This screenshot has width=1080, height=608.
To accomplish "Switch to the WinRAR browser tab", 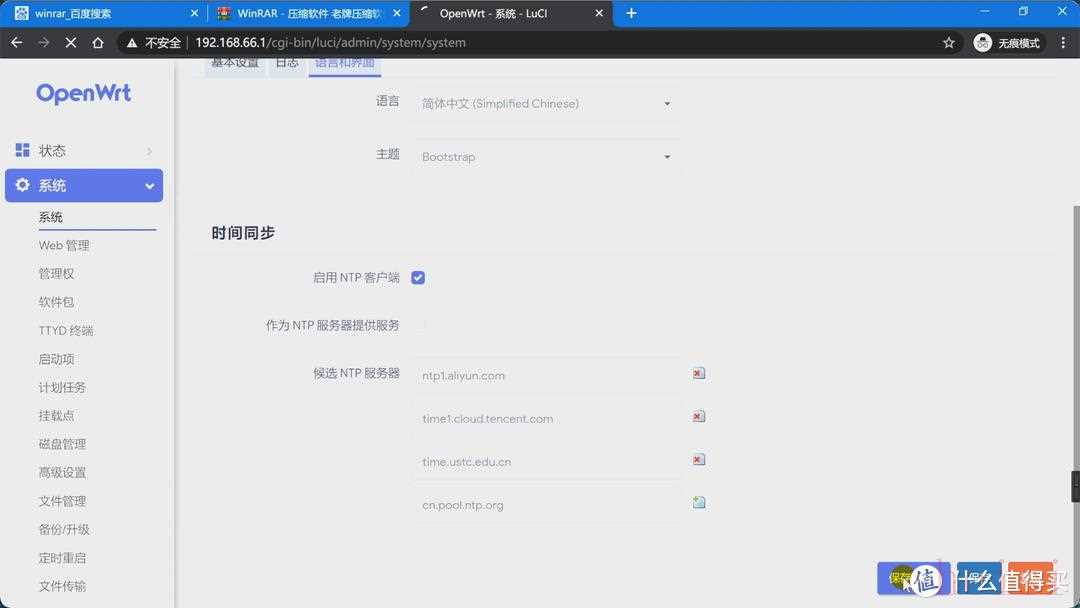I will [305, 13].
